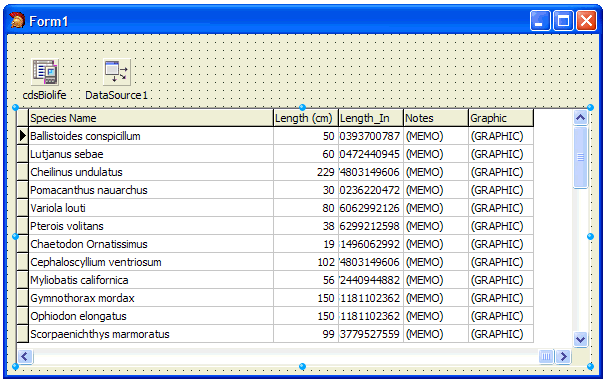Select the Pomacanthus nauarchus cell
The image size is (606, 382).
(x=151, y=190)
